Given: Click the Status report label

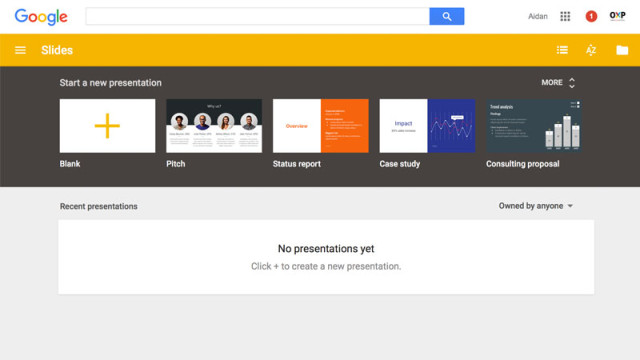Looking at the screenshot, I should [x=297, y=164].
